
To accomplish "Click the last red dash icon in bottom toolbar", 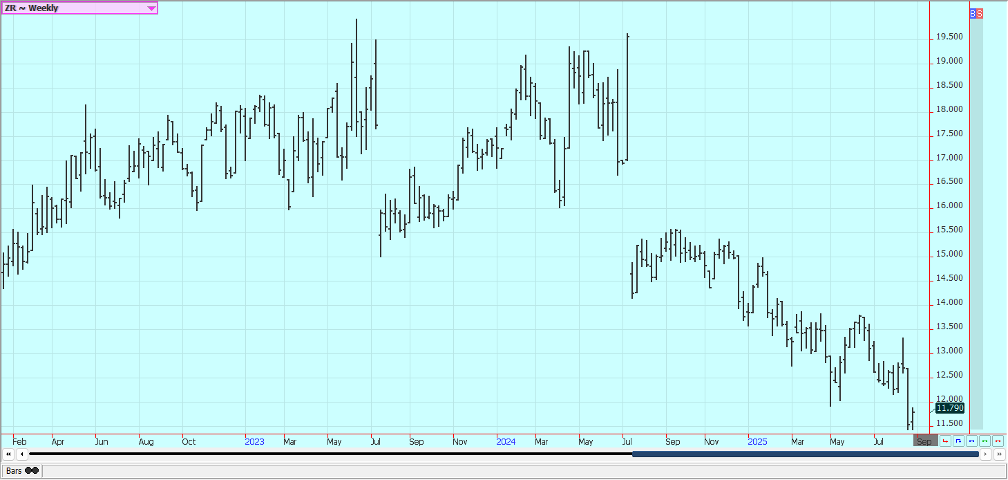I will pos(998,441).
